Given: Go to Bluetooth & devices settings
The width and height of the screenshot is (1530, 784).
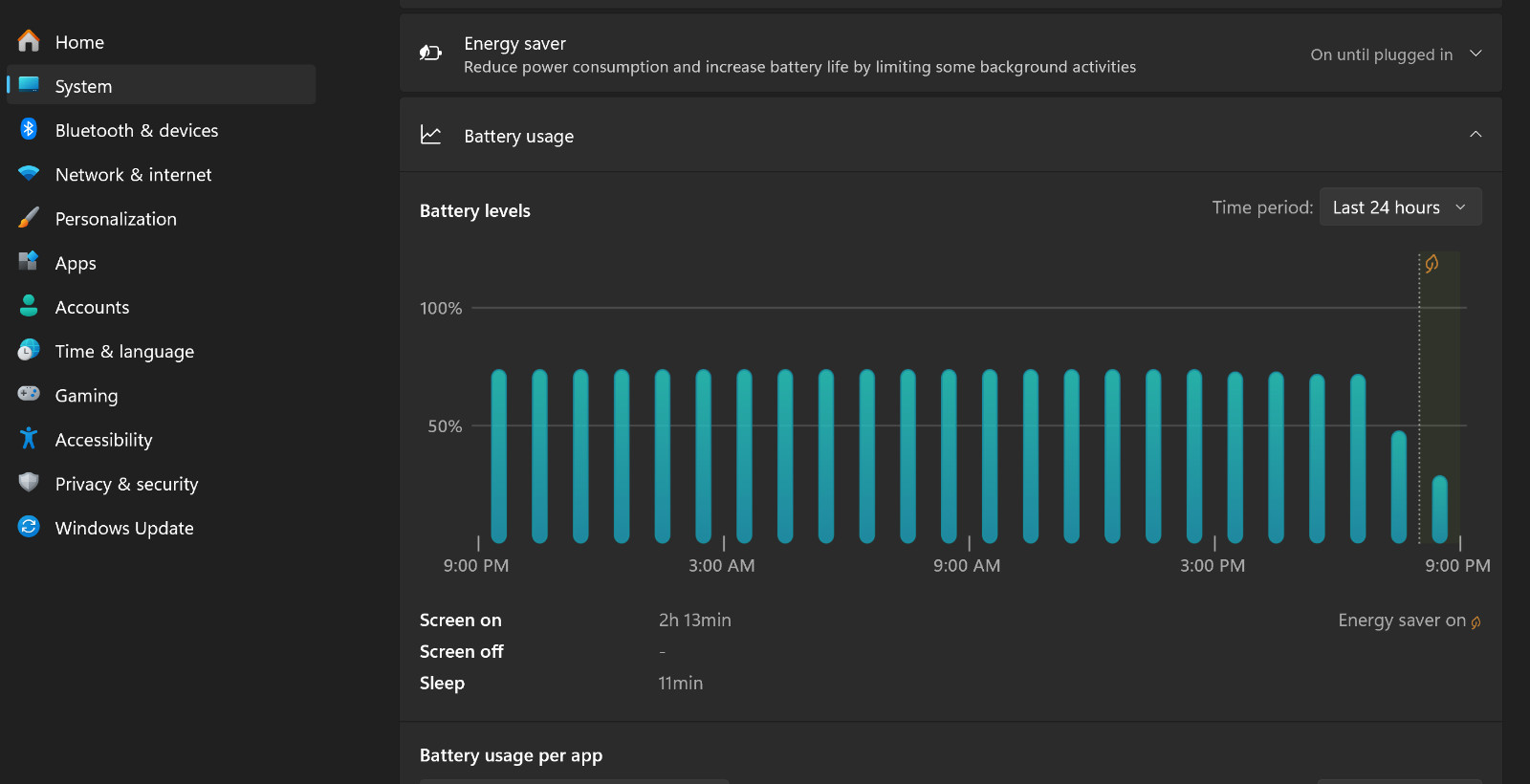Looking at the screenshot, I should 161,130.
